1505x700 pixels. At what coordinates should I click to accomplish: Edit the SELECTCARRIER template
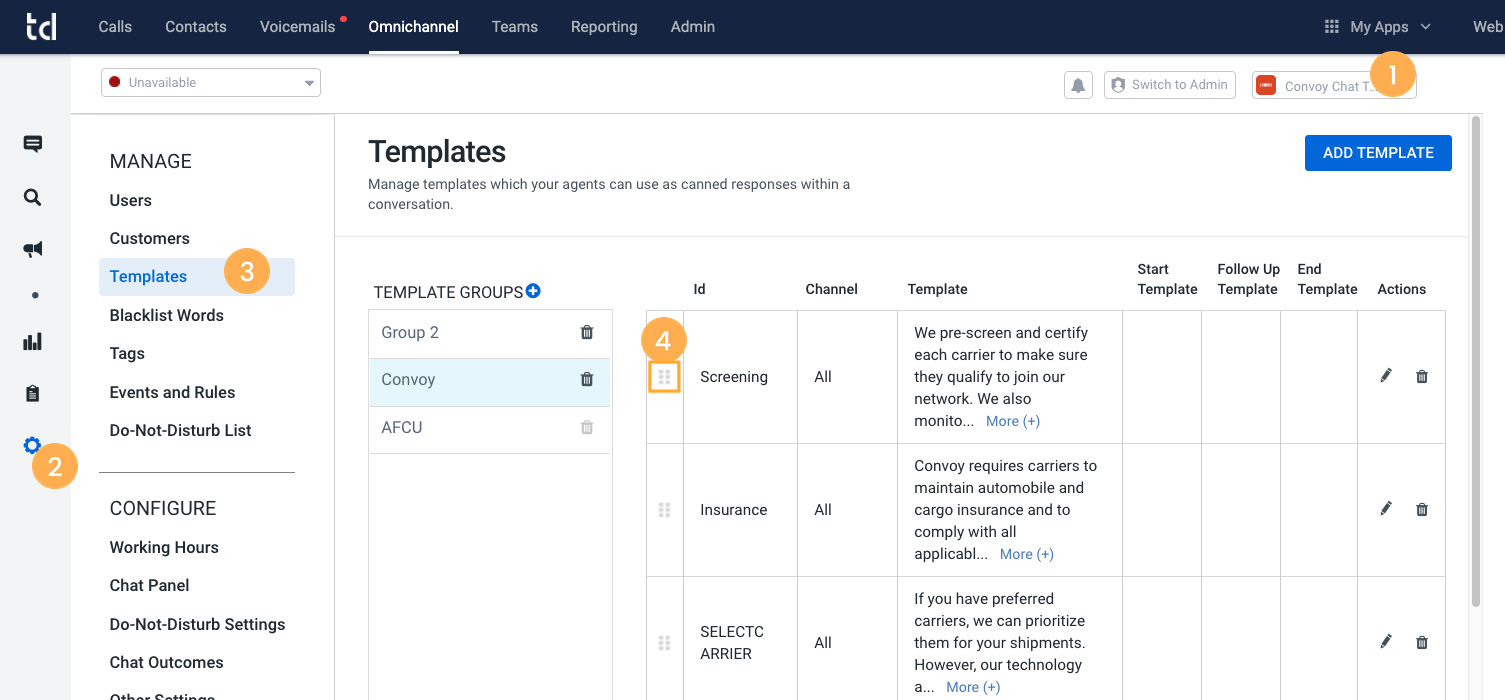(1386, 641)
